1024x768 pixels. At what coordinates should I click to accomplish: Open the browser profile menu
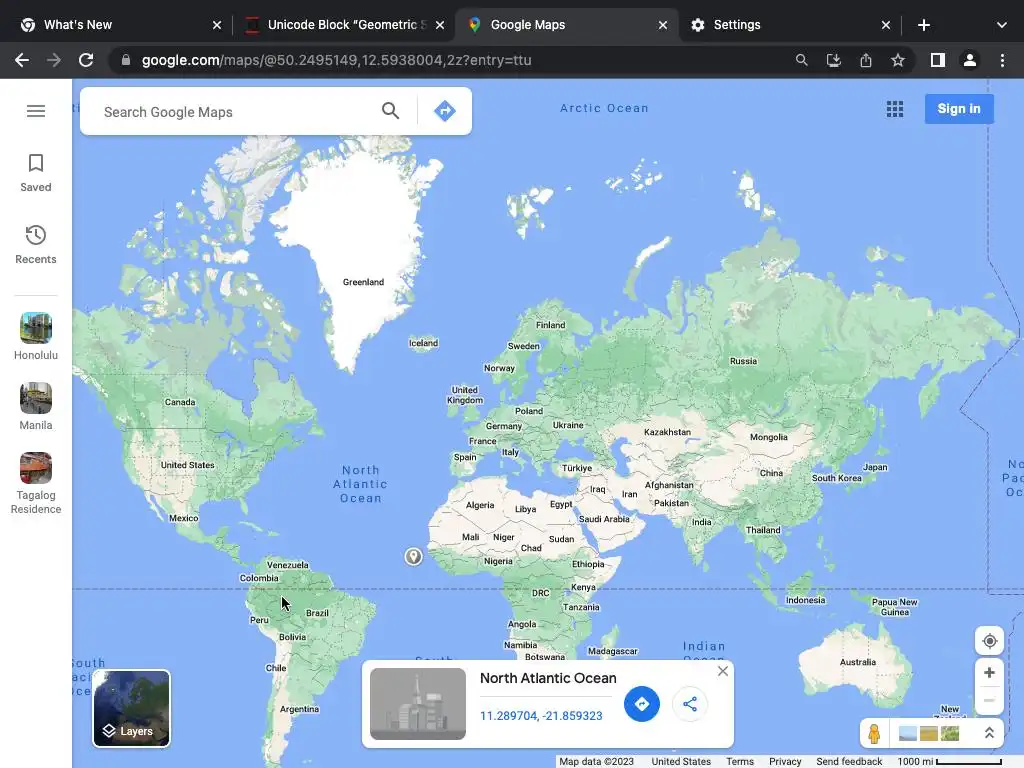click(x=970, y=60)
